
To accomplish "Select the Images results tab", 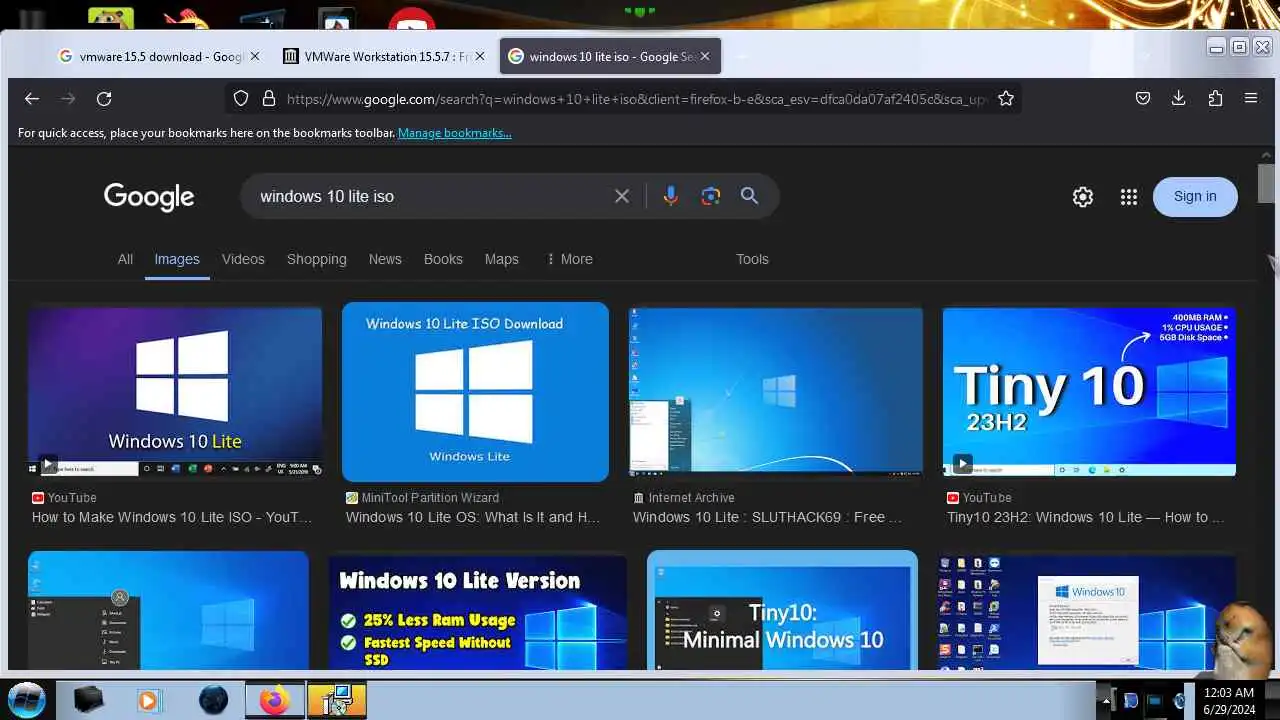I will pos(177,259).
